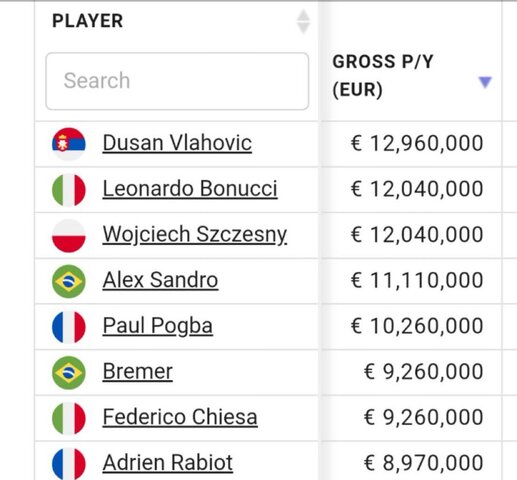This screenshot has width=517, height=480.
Task: Click the French flag icon beside Adrien Rabiot
Action: click(x=69, y=464)
